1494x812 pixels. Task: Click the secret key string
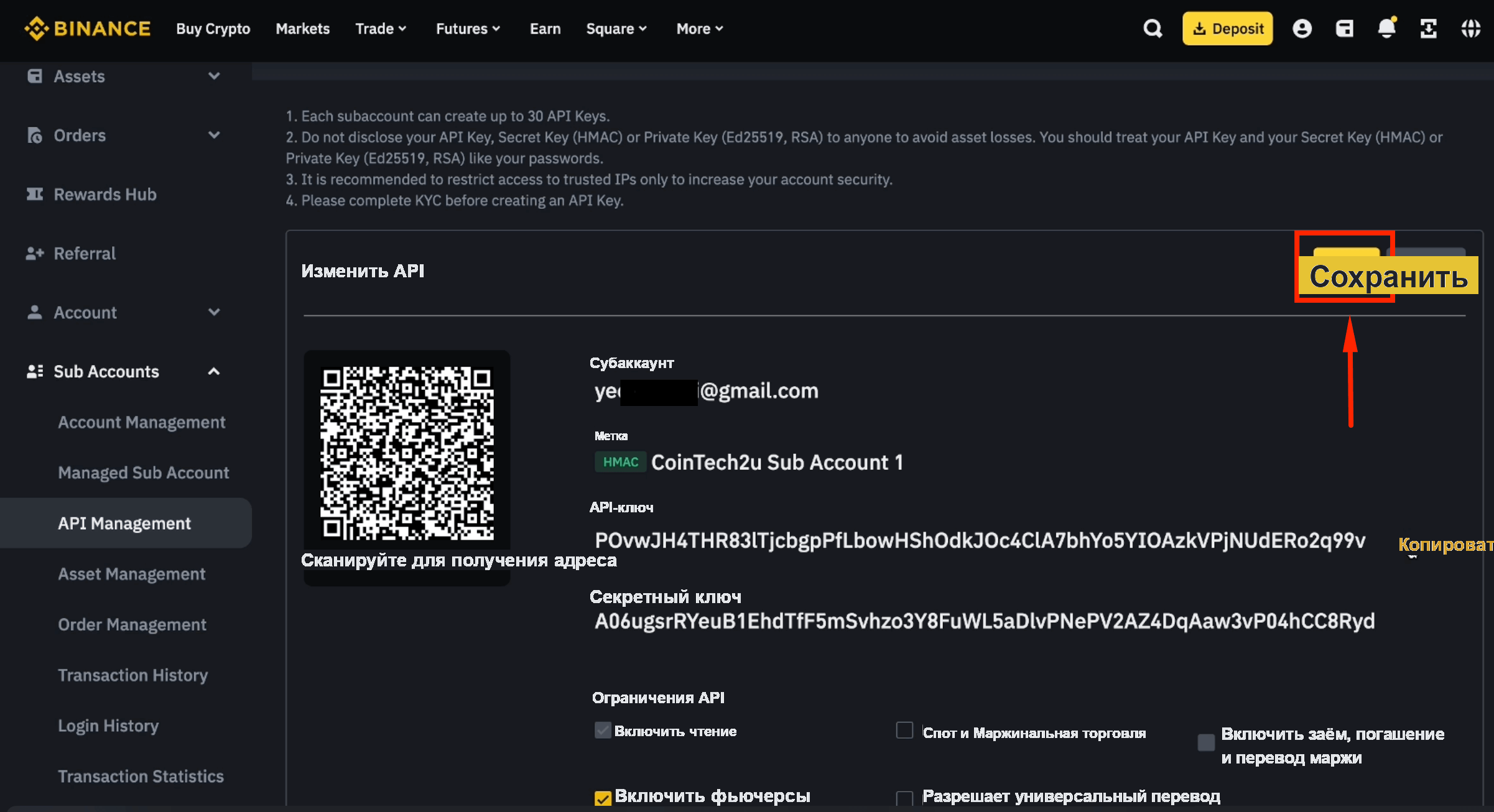click(x=985, y=621)
